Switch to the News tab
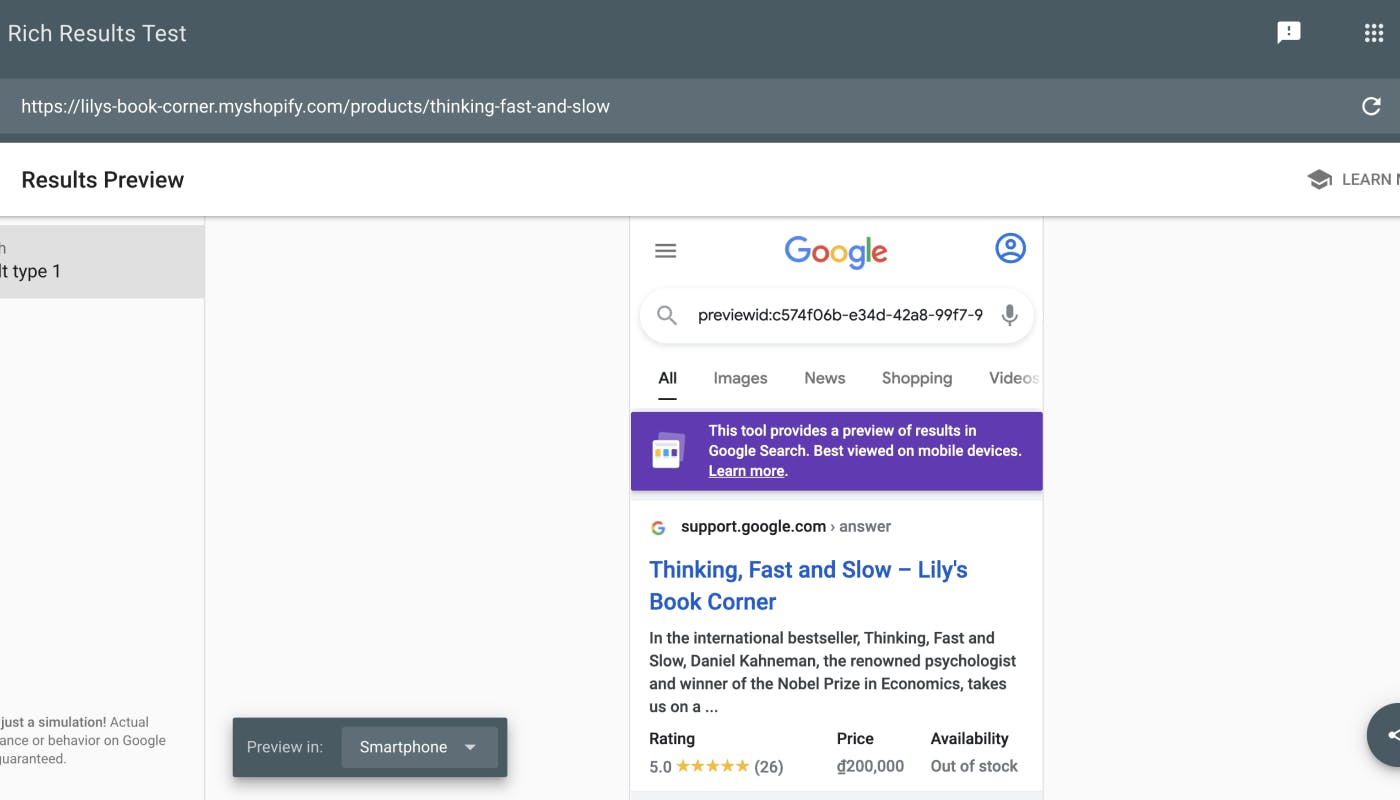Screen dimensions: 1400x800 coord(824,378)
